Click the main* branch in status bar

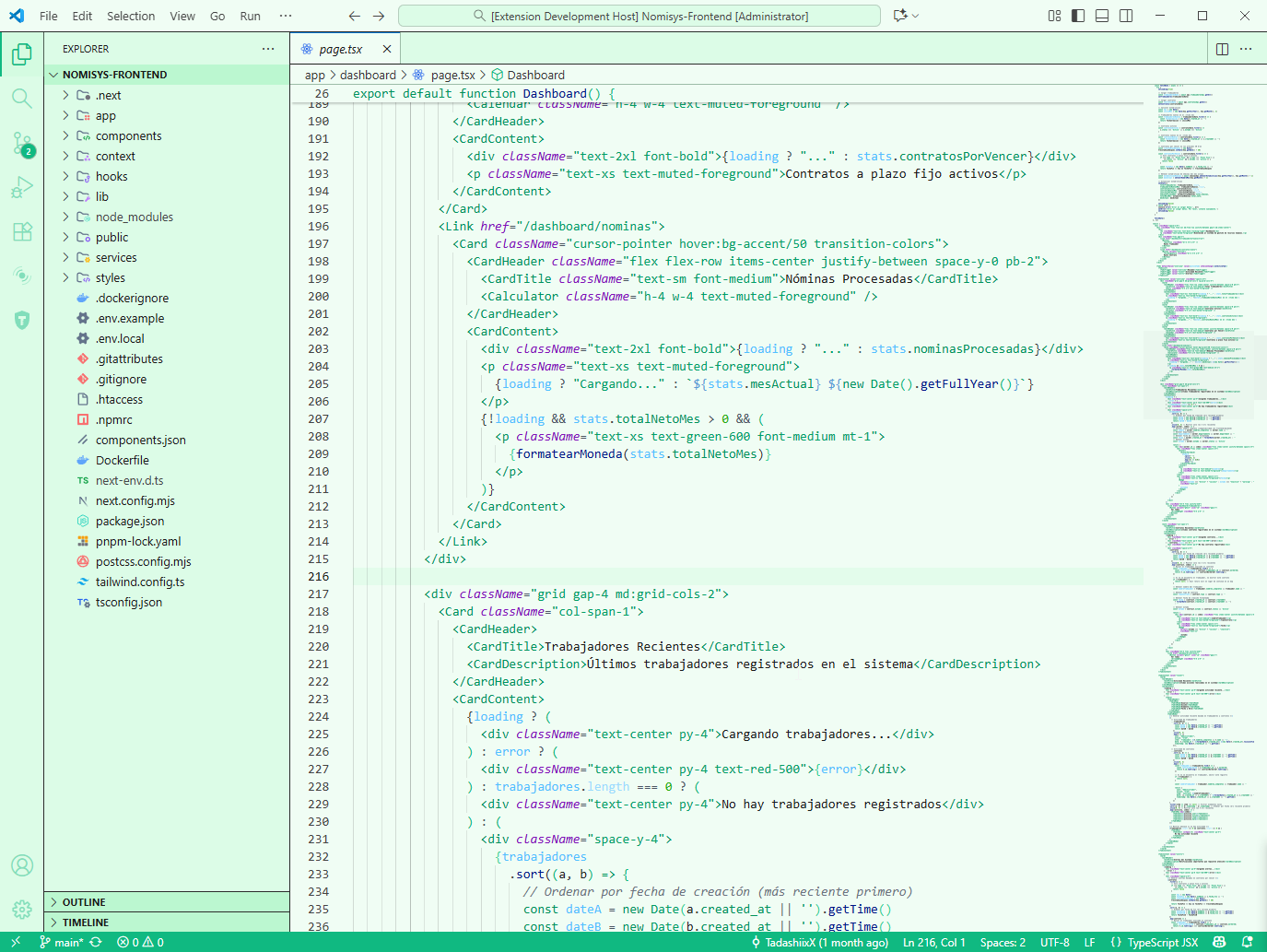coord(61,942)
